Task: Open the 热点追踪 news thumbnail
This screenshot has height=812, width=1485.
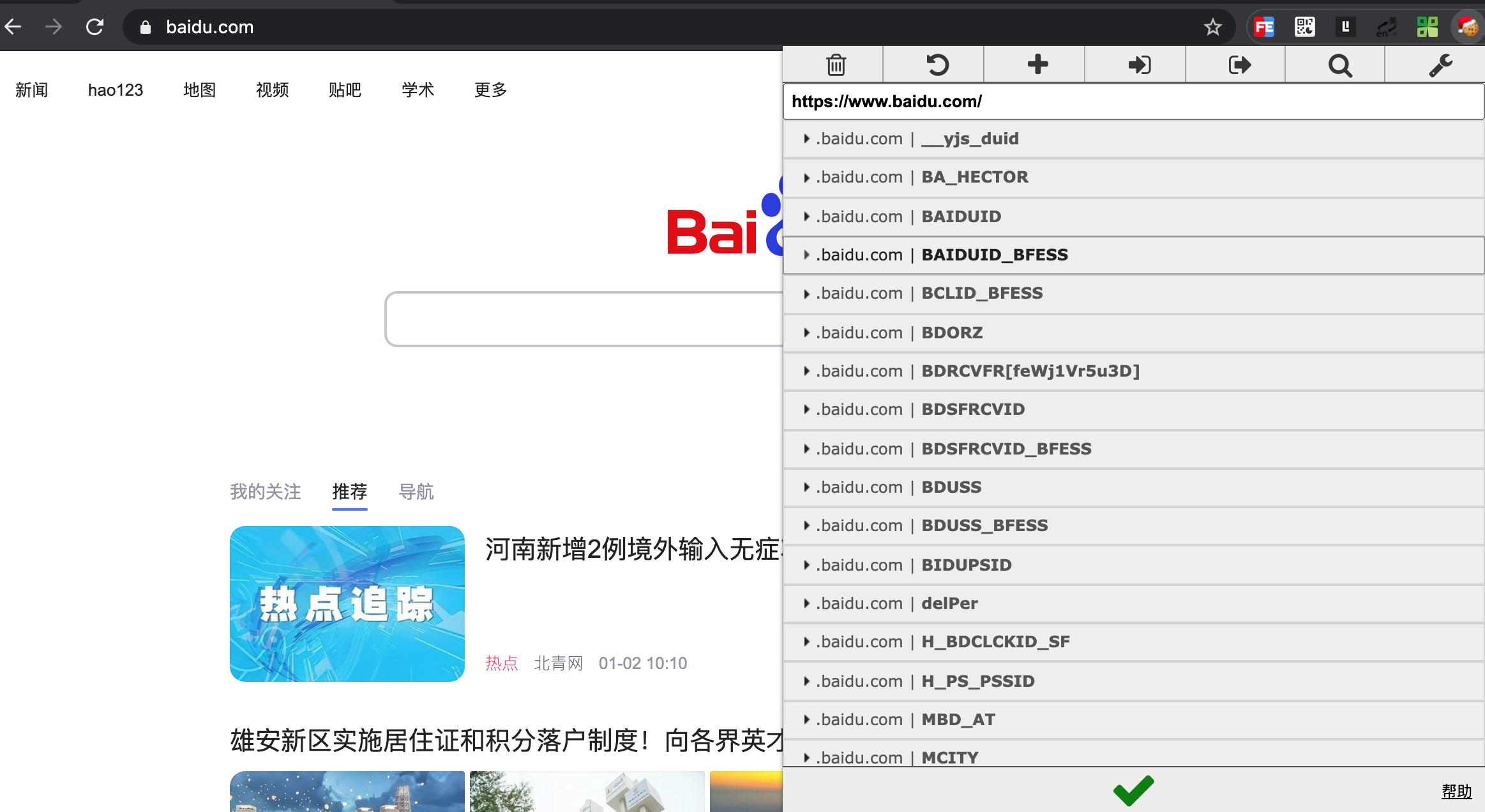Action: [347, 604]
